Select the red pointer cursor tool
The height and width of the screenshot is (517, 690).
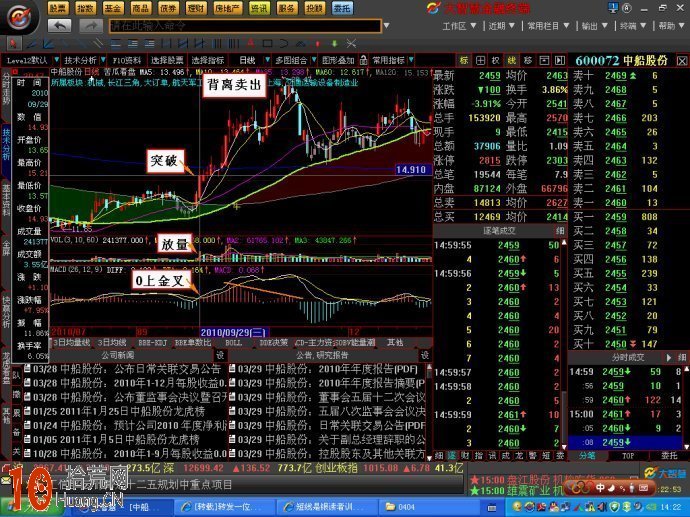click(x=13, y=44)
